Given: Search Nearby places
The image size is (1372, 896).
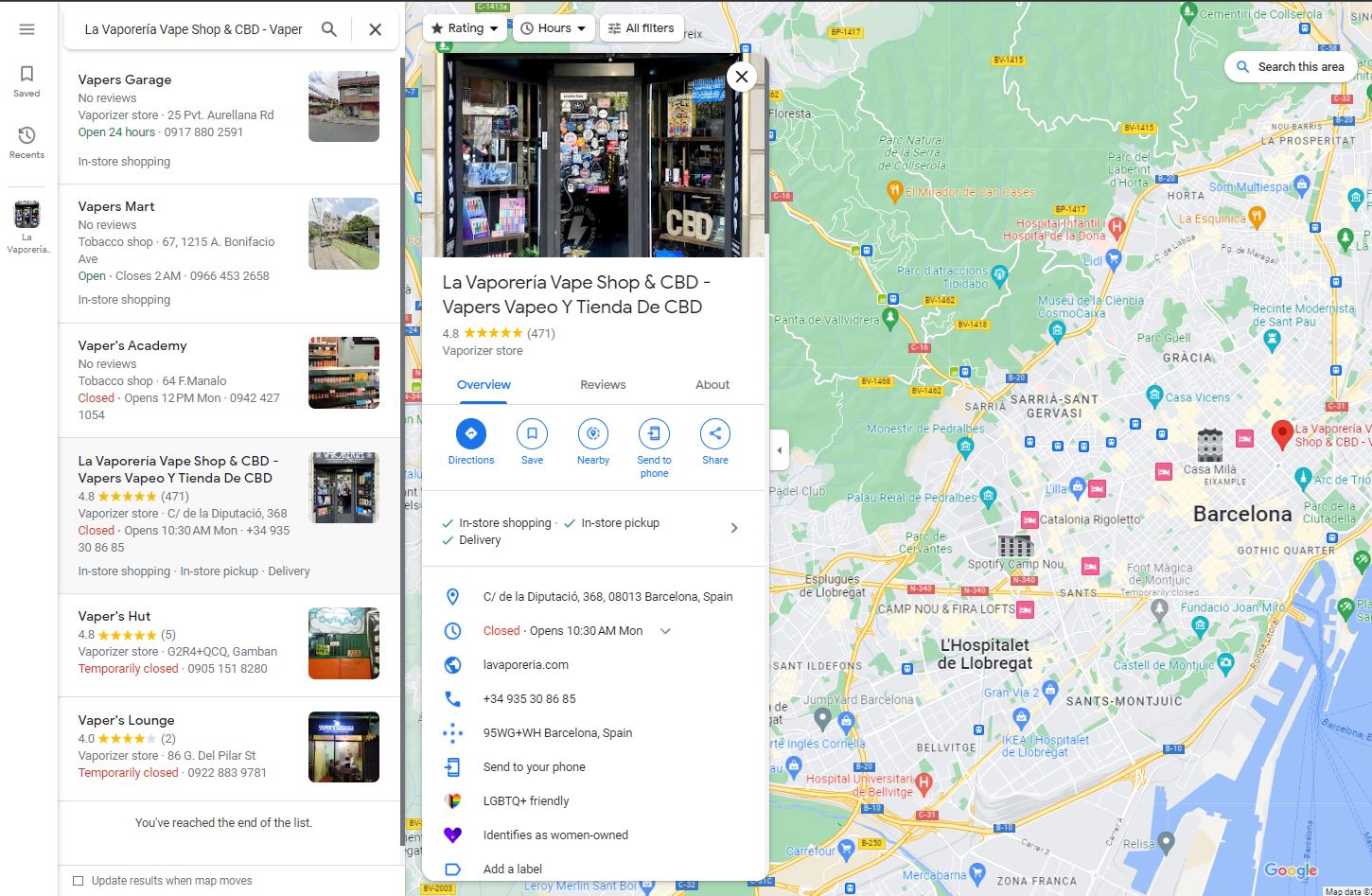Looking at the screenshot, I should pyautogui.click(x=593, y=442).
